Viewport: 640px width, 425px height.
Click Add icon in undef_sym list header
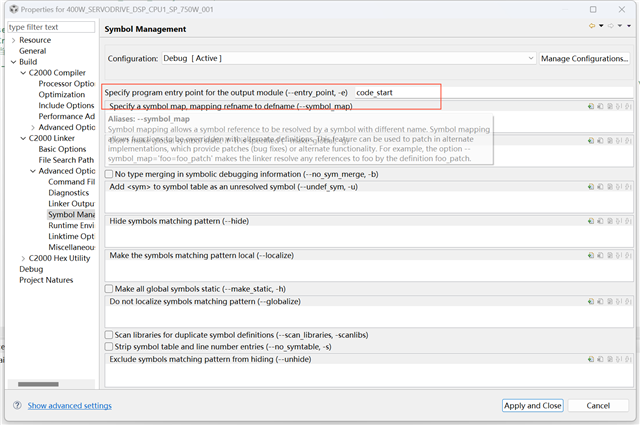(590, 186)
